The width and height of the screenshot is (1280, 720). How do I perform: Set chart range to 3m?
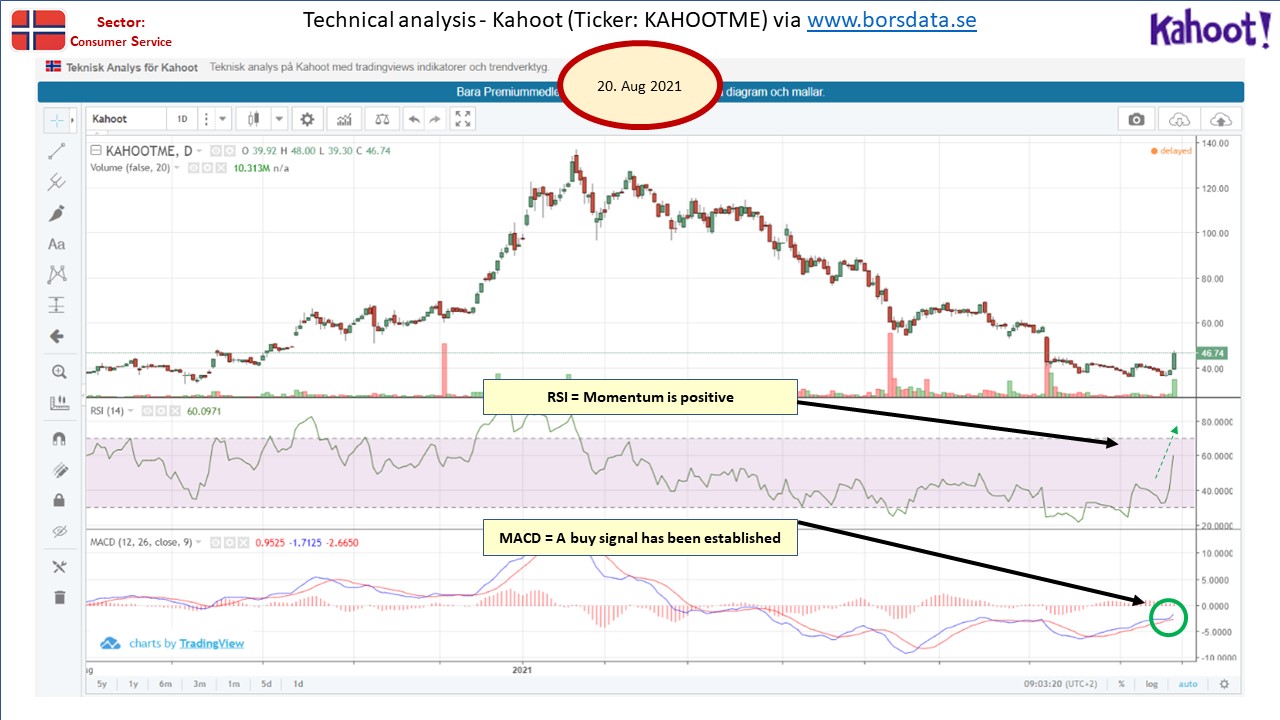tap(200, 684)
